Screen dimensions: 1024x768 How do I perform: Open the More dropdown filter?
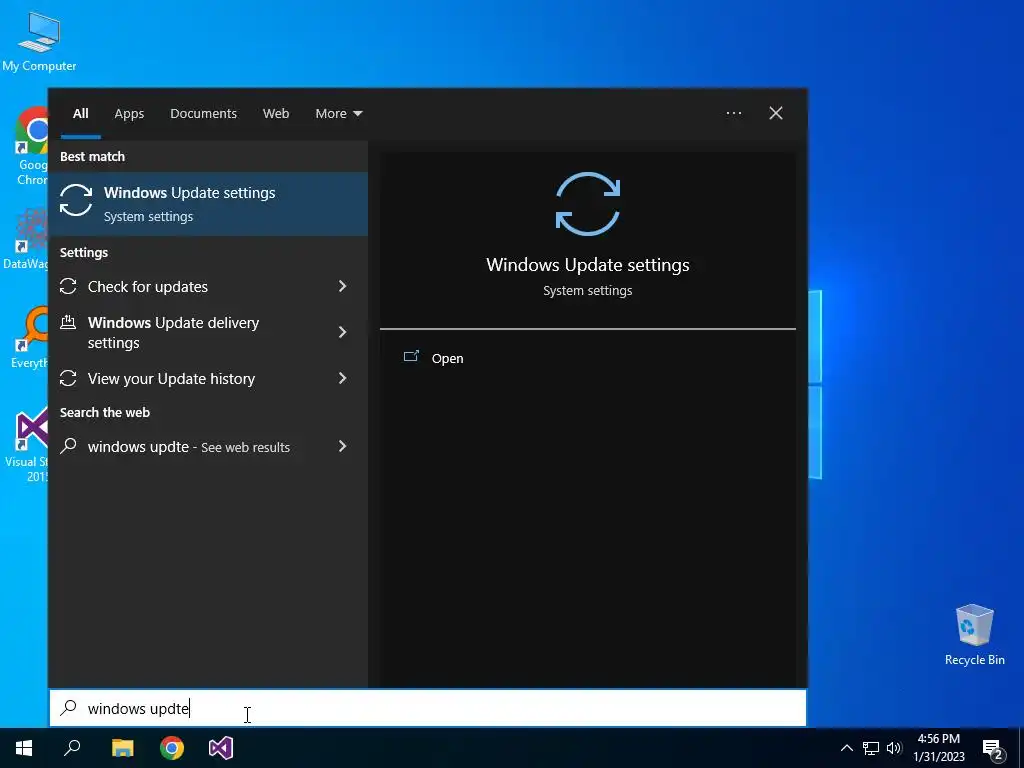[339, 114]
